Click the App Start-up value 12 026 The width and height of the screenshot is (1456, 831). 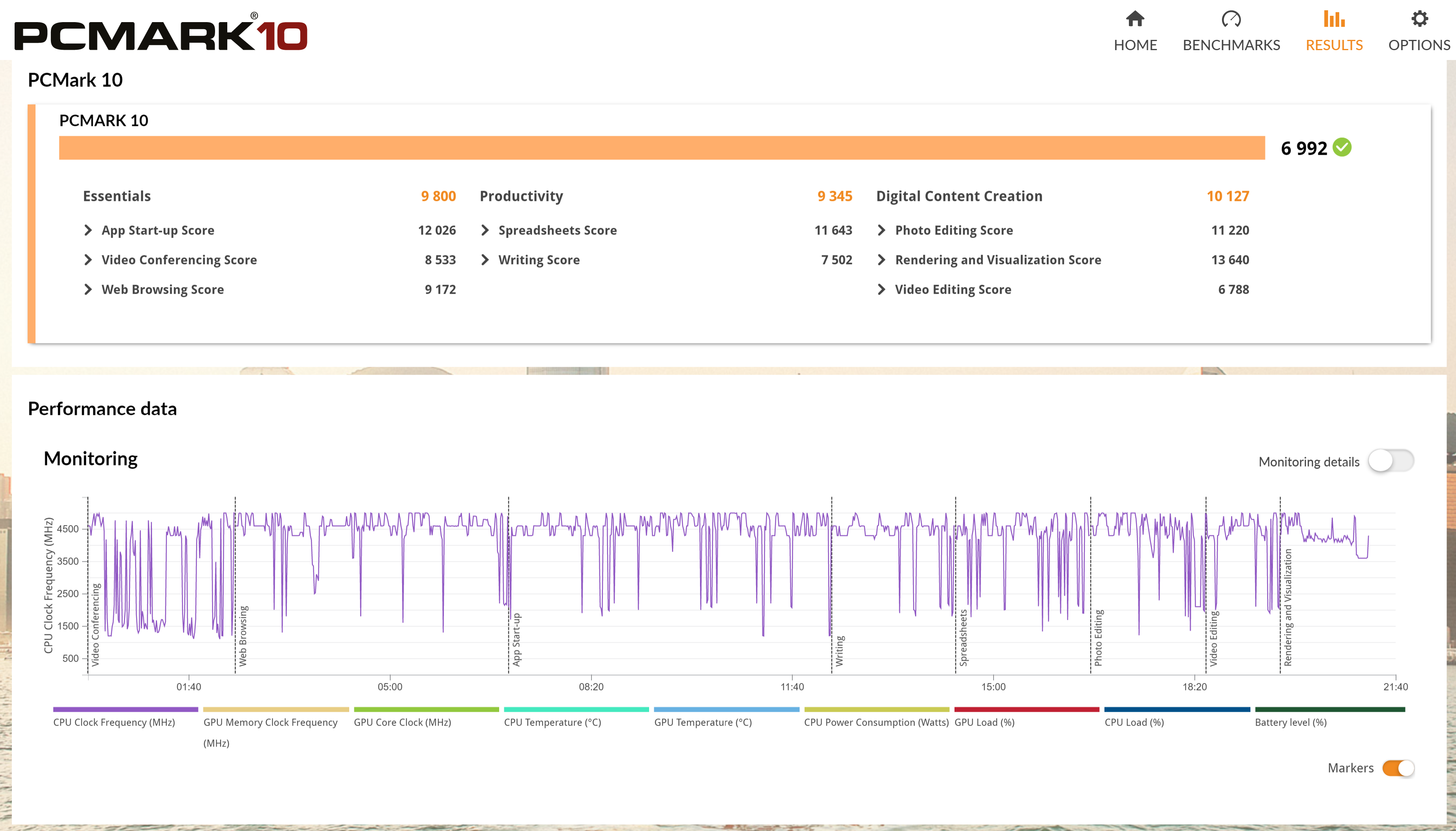click(437, 230)
